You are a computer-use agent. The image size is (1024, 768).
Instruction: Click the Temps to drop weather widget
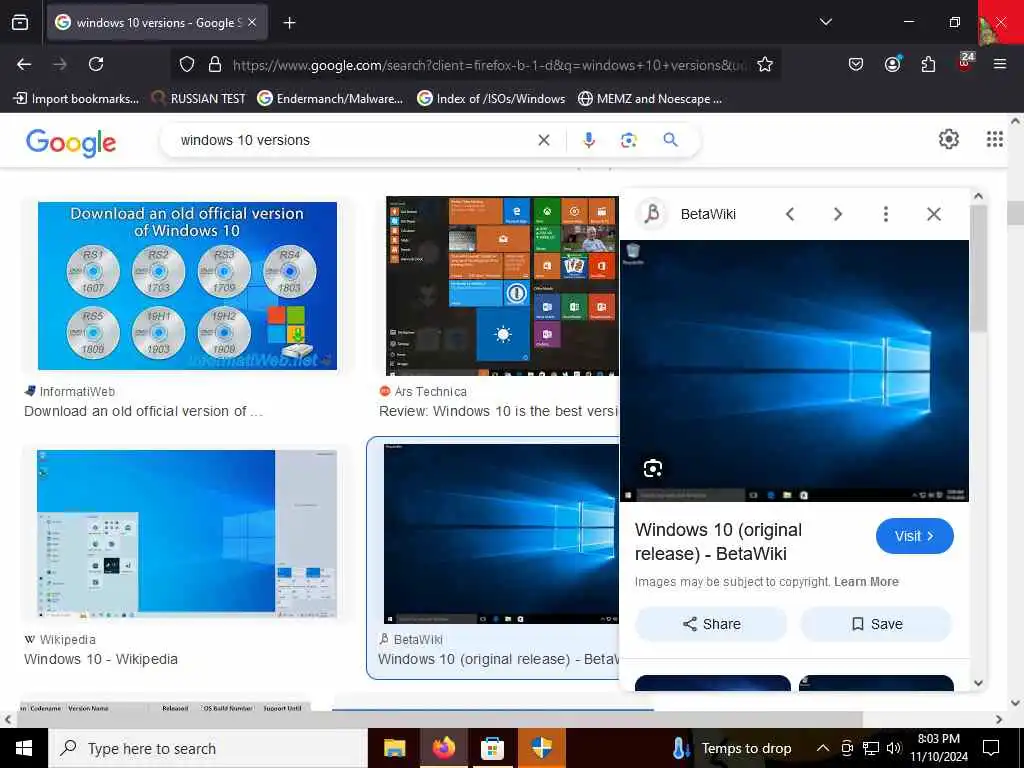(x=731, y=748)
